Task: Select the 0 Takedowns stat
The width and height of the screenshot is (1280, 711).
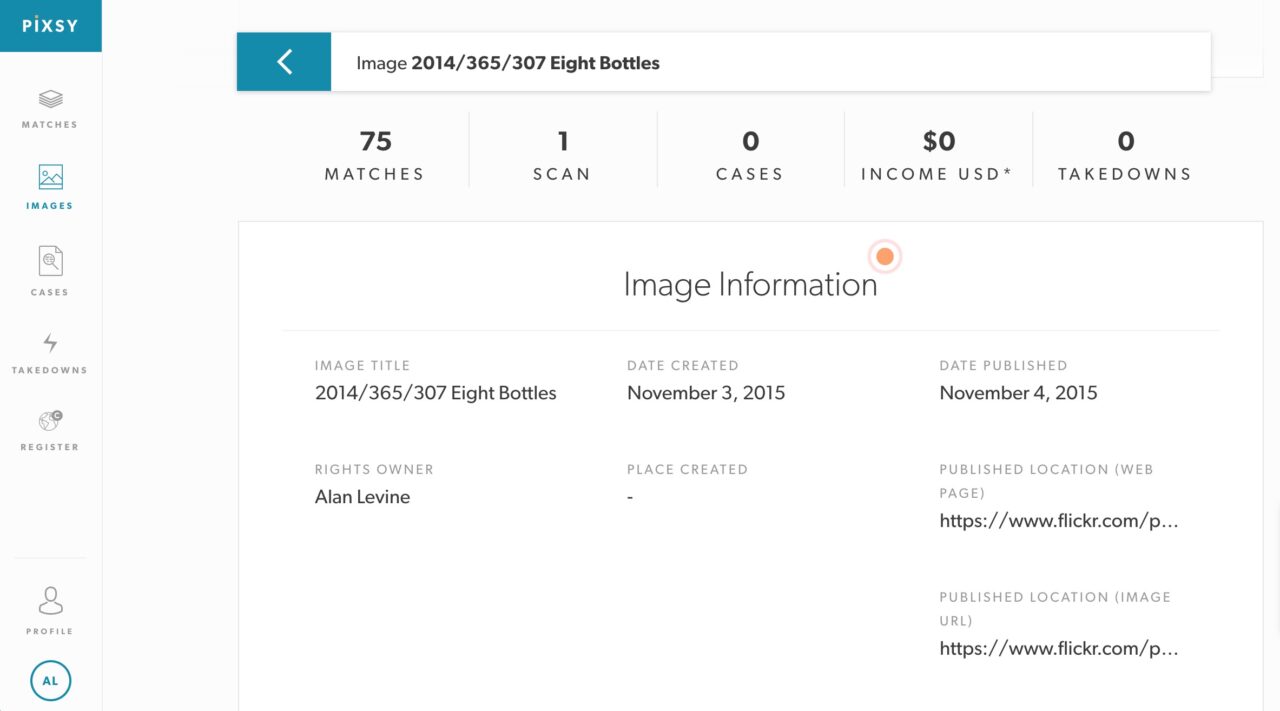Action: (1125, 156)
